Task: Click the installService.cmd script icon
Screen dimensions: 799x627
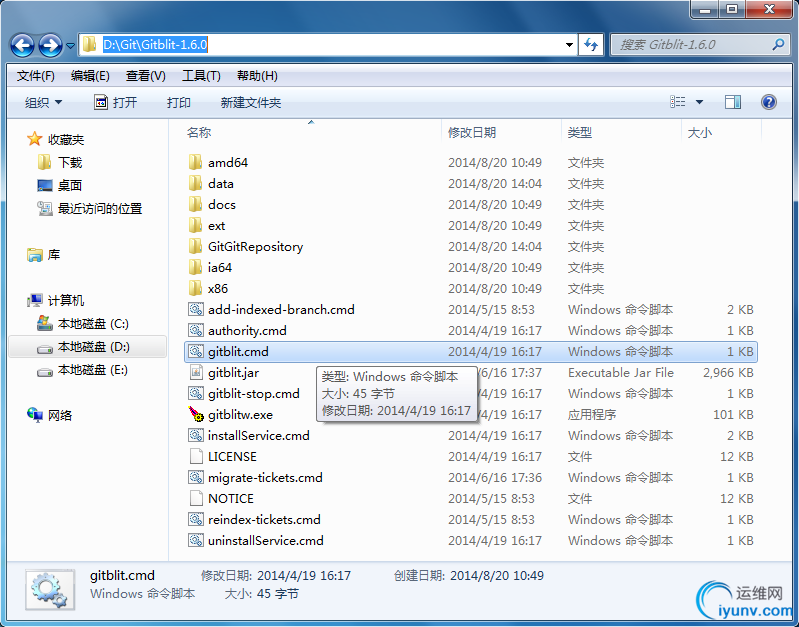Action: (196, 435)
